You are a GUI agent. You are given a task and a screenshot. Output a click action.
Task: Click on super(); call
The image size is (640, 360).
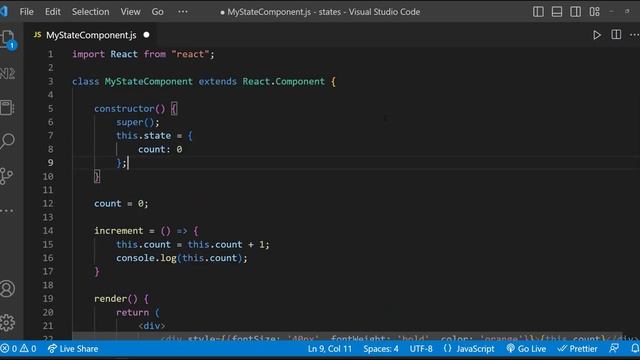click(138, 122)
